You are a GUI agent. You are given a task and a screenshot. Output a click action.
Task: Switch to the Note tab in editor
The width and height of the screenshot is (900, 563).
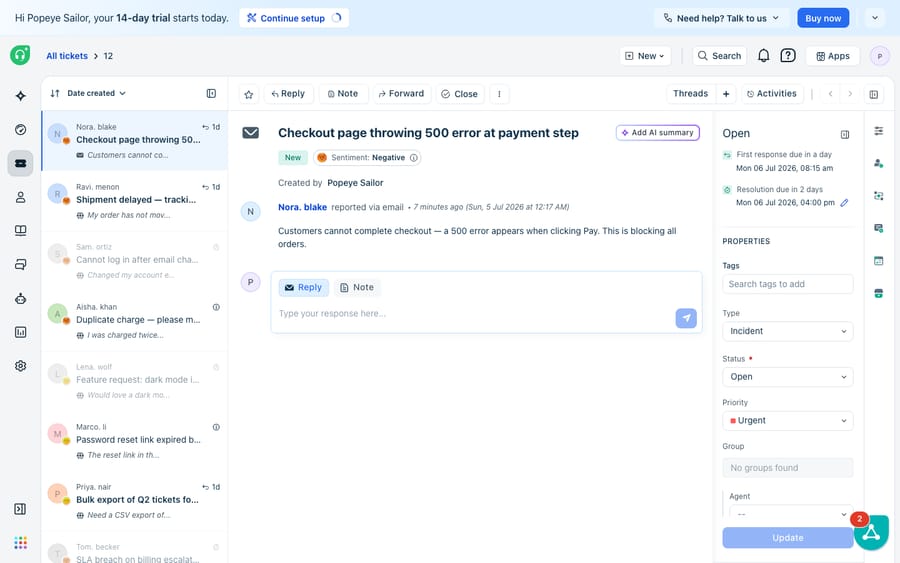pos(356,288)
